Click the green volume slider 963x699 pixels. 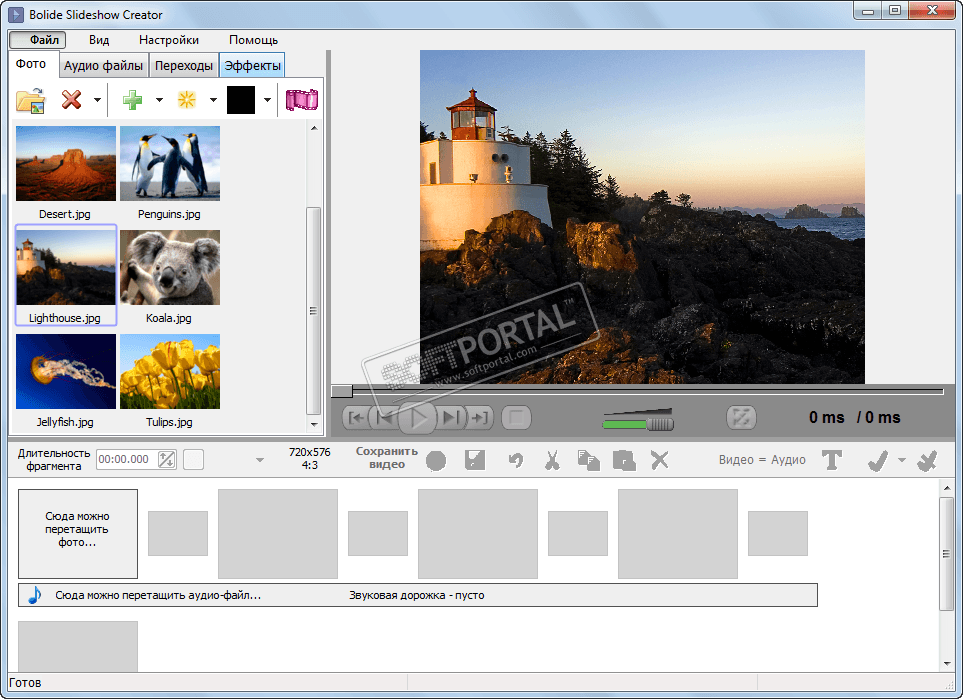pyautogui.click(x=637, y=424)
